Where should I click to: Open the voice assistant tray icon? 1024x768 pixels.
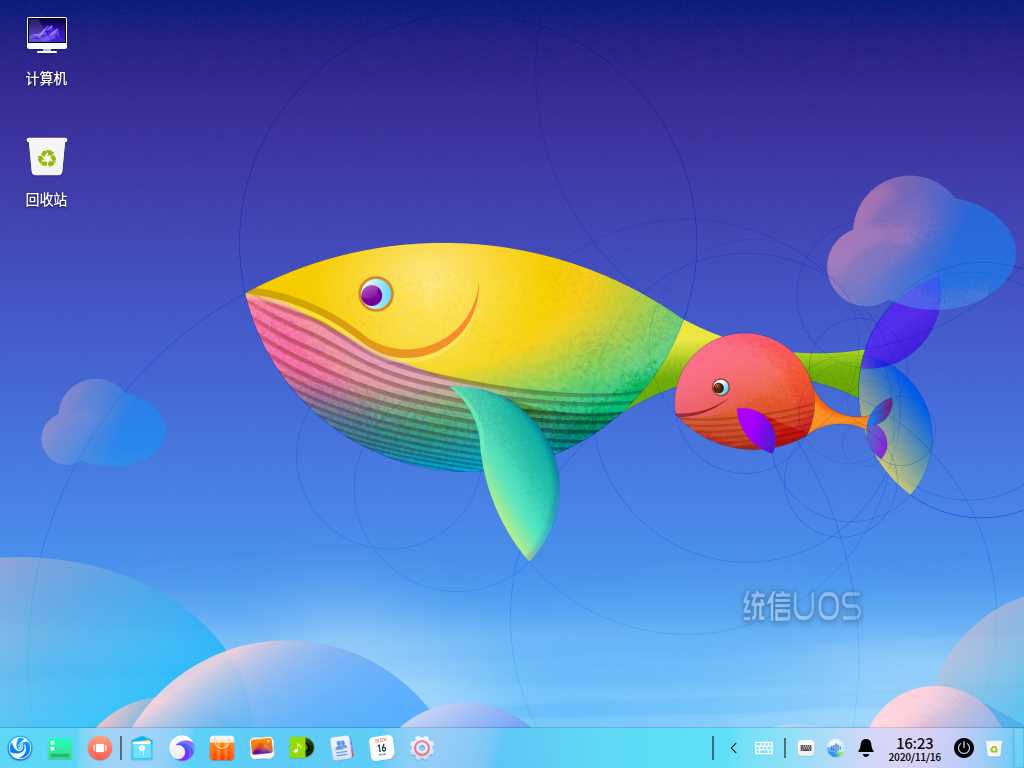point(836,748)
